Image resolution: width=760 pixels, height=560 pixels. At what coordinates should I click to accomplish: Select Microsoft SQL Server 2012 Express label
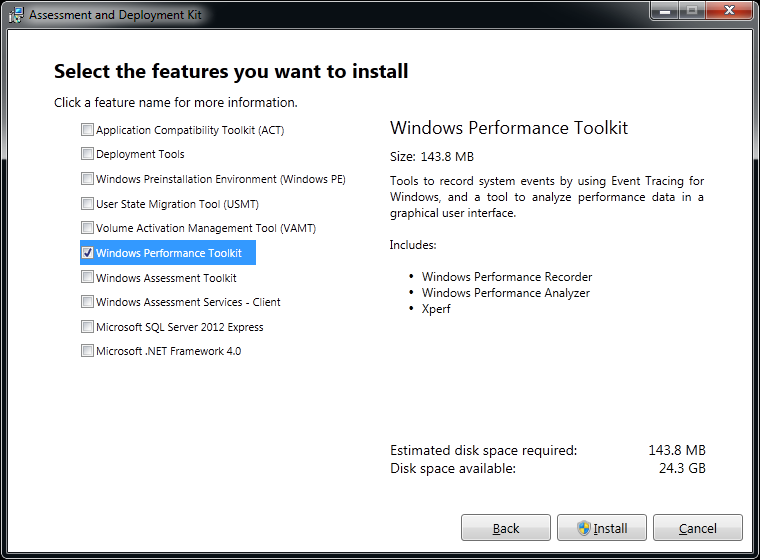click(x=180, y=327)
